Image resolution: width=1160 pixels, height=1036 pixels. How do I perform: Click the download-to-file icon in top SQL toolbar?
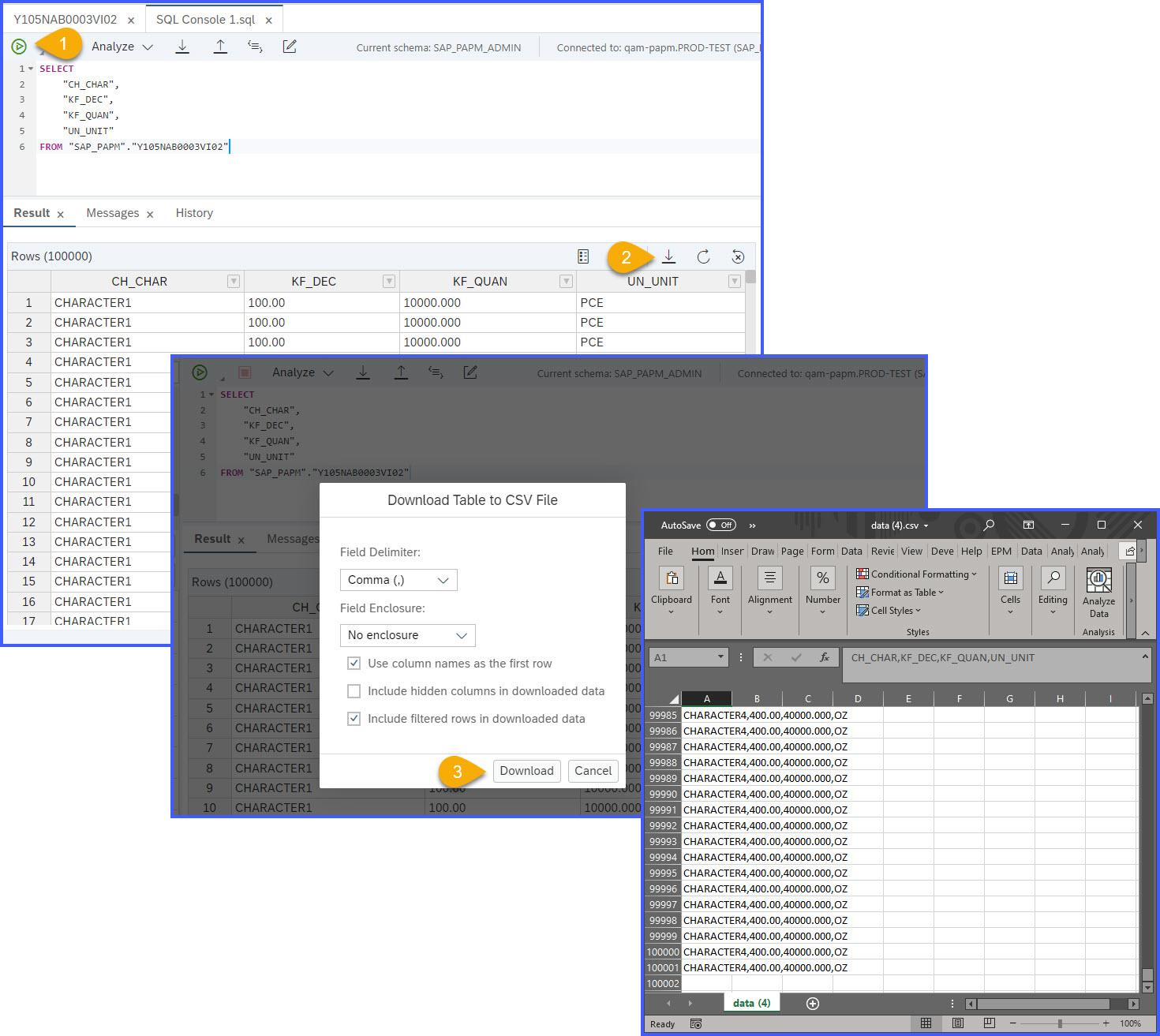pos(182,47)
